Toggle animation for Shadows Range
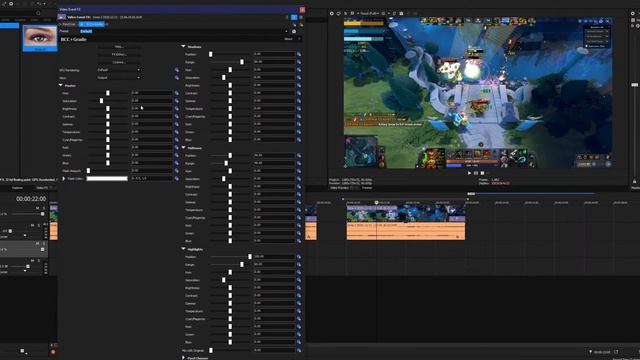 coord(299,62)
